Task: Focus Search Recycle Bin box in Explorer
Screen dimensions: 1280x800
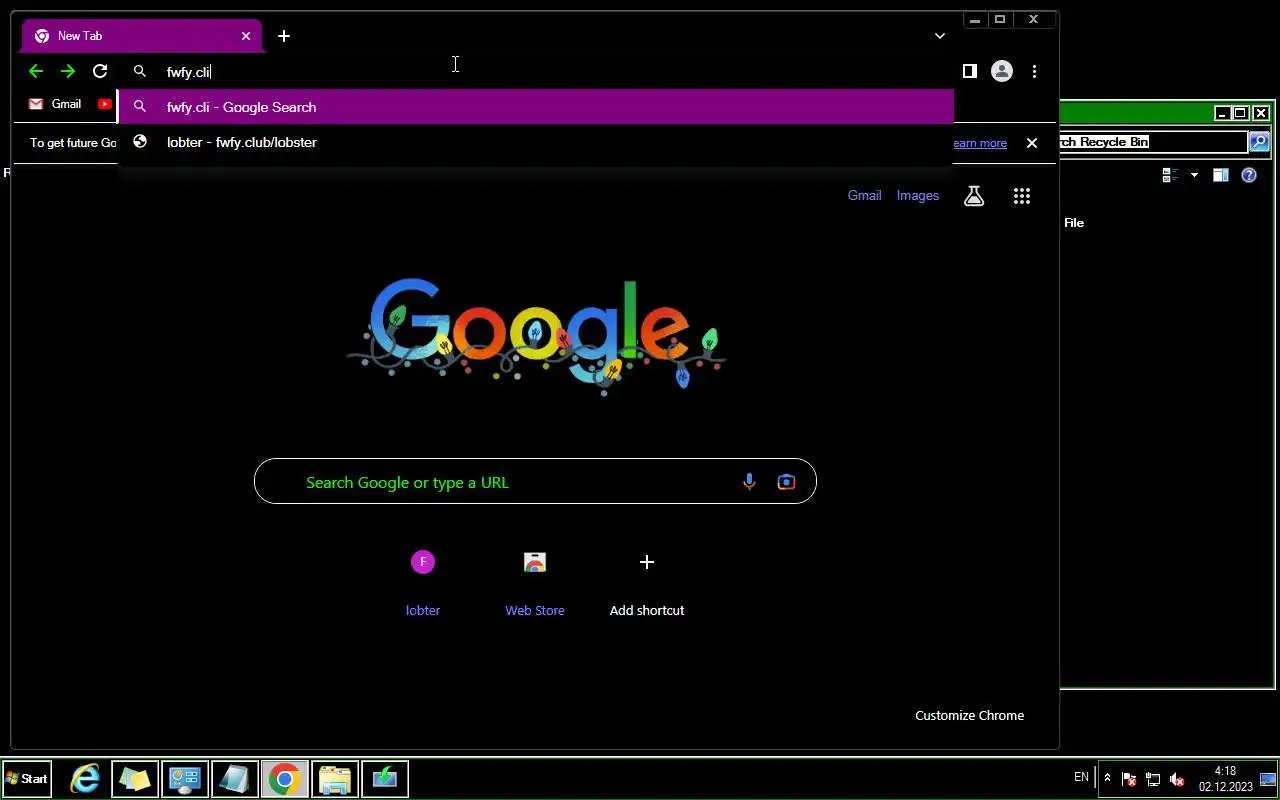Action: pos(1154,142)
